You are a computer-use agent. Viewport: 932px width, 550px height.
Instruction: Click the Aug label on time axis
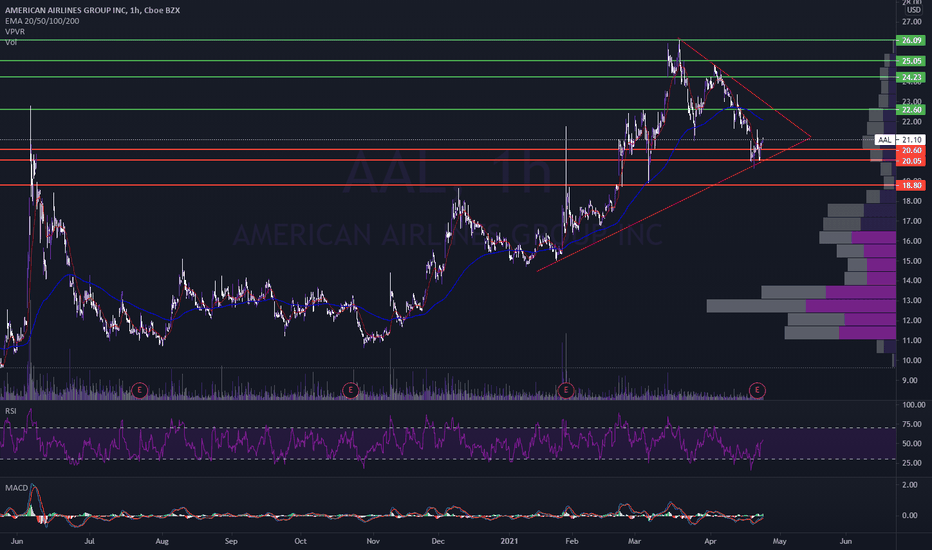pyautogui.click(x=162, y=541)
